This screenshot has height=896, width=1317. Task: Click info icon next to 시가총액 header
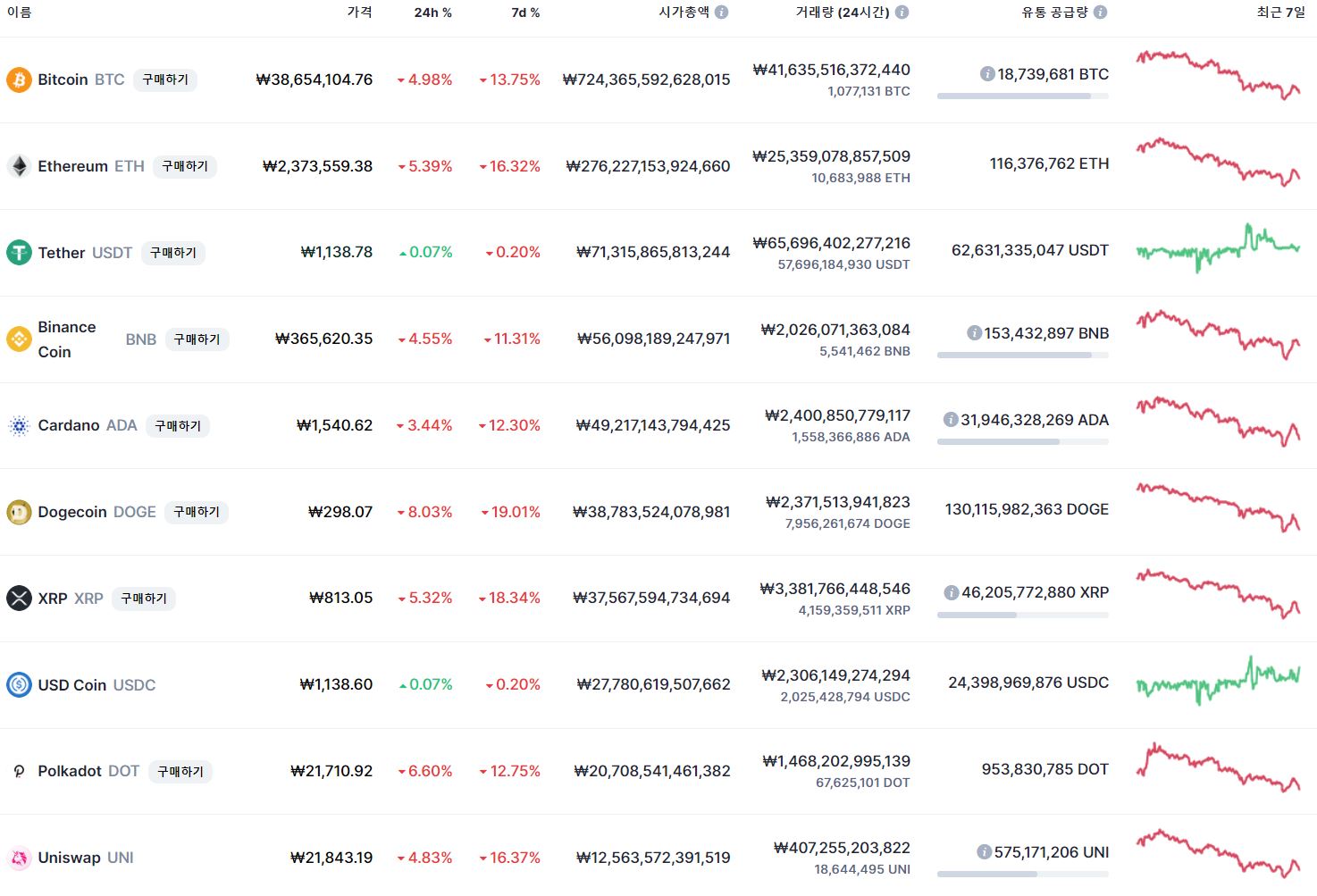721,13
